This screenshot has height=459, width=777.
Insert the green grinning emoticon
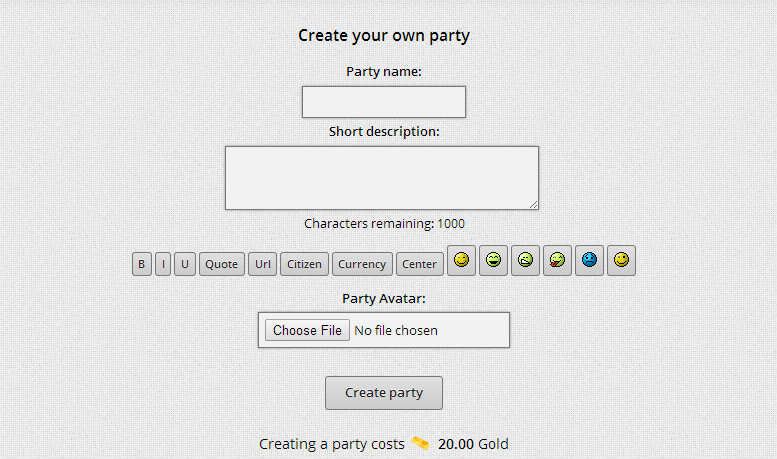click(493, 260)
